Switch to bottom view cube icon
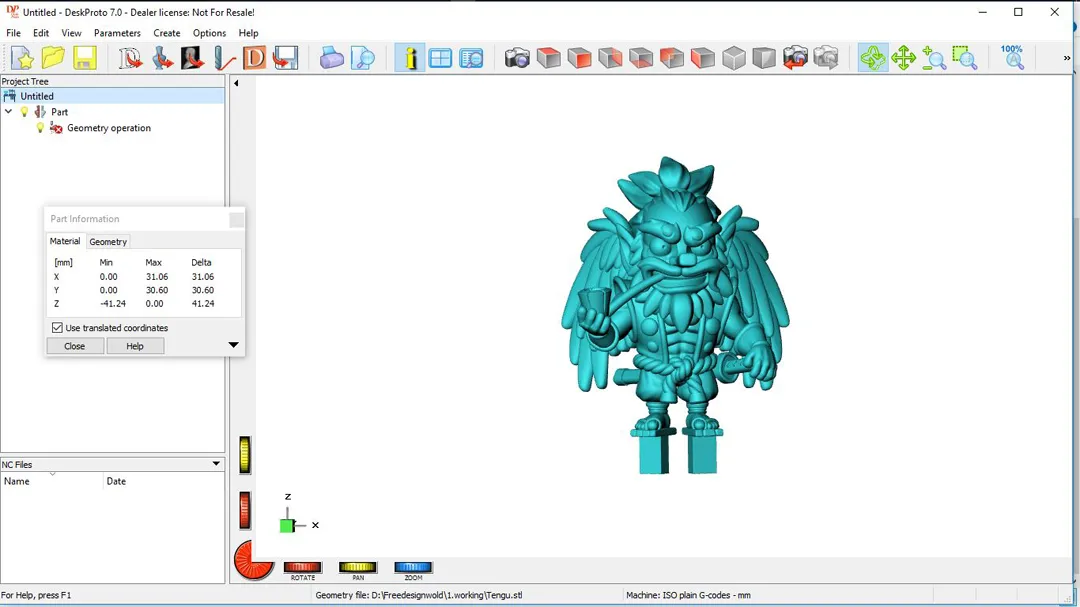Screen dimensions: 1080x607 click(641, 59)
